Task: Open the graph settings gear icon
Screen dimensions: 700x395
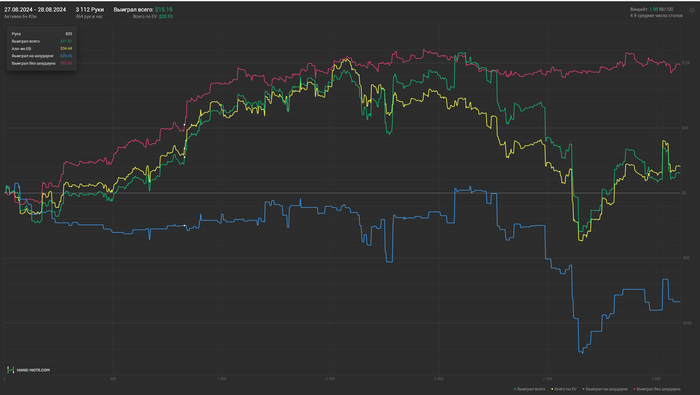Action: coord(692,11)
